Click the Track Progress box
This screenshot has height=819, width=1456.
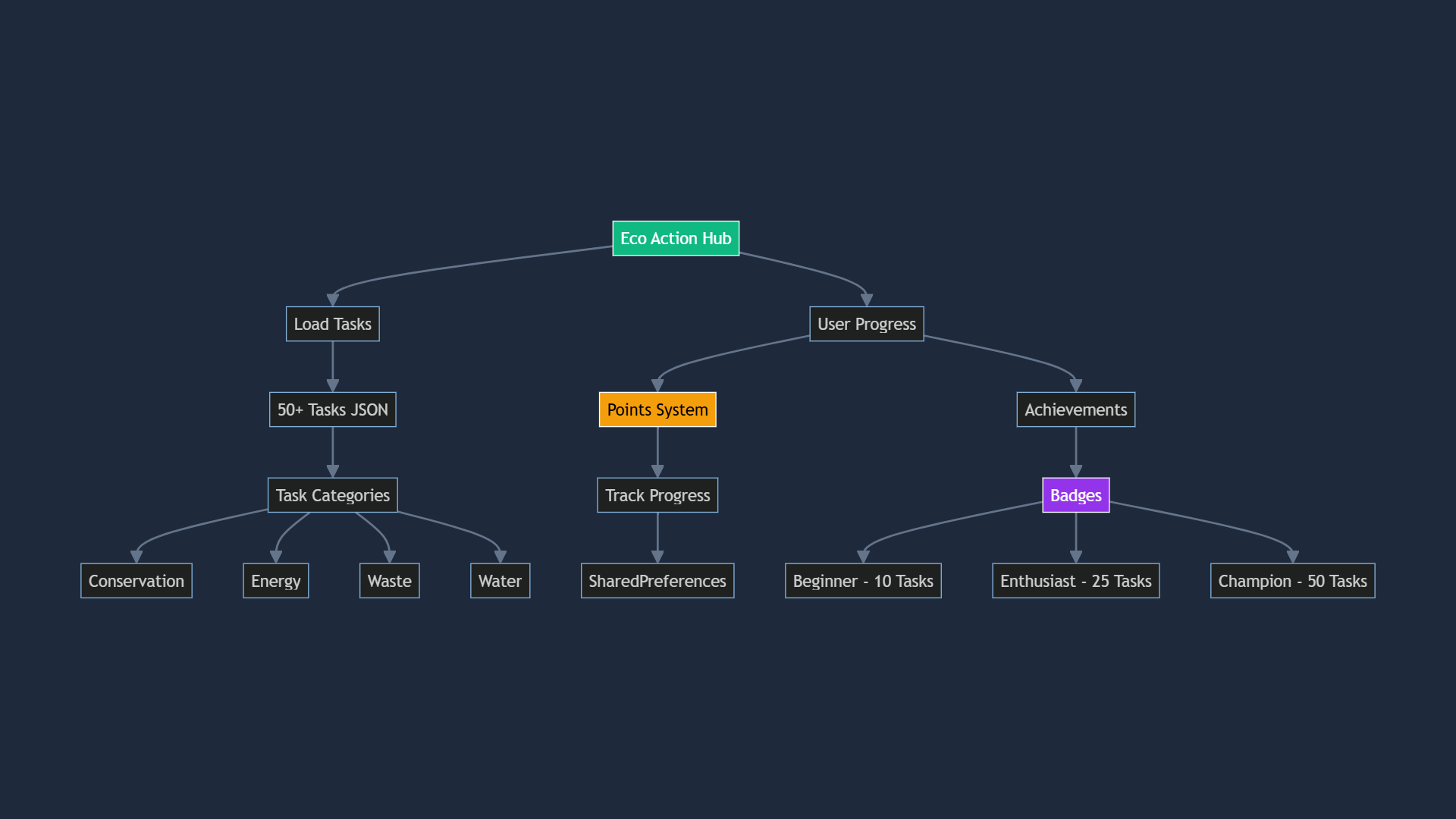click(657, 495)
